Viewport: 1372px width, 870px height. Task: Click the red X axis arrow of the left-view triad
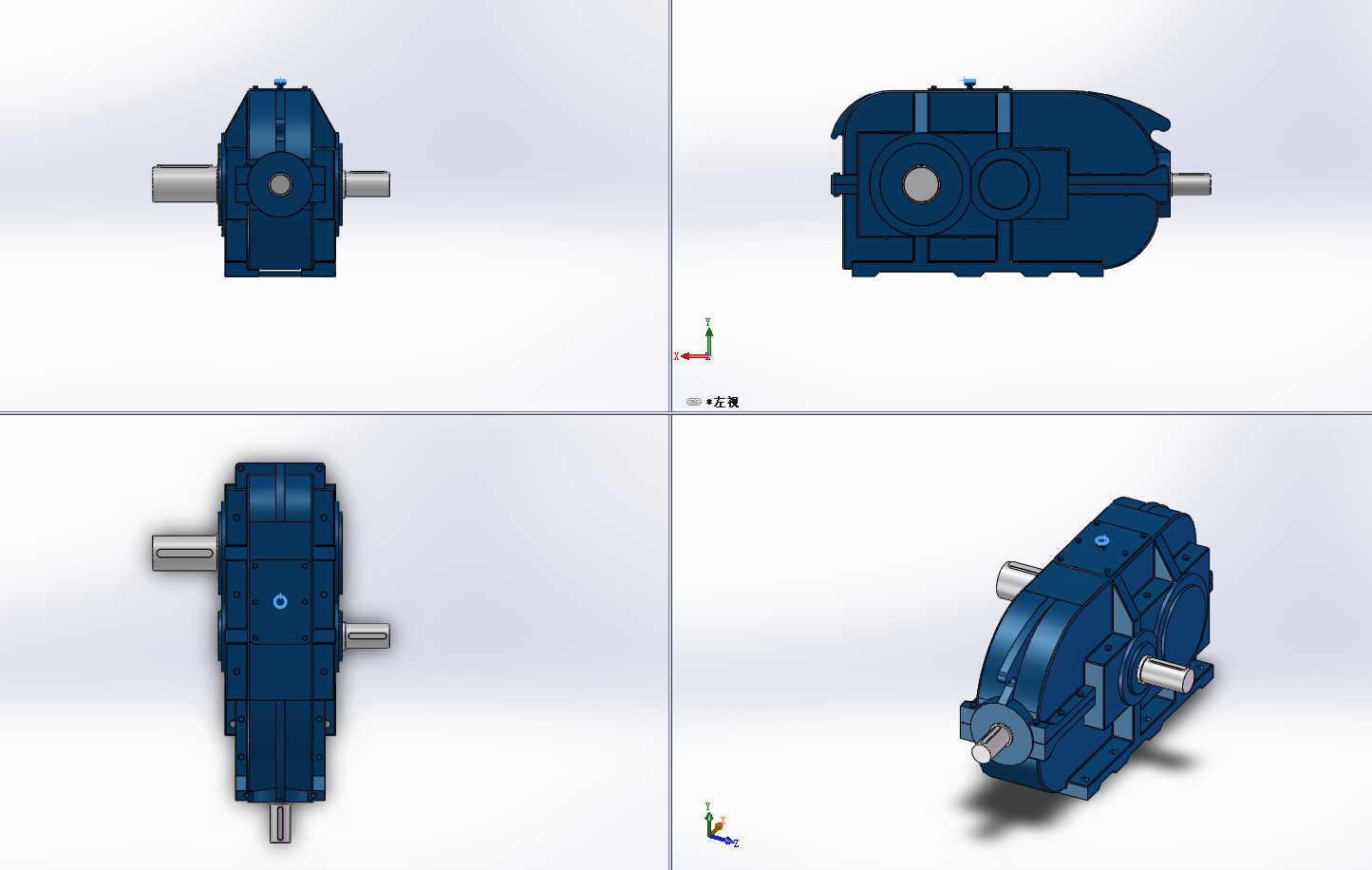point(693,356)
